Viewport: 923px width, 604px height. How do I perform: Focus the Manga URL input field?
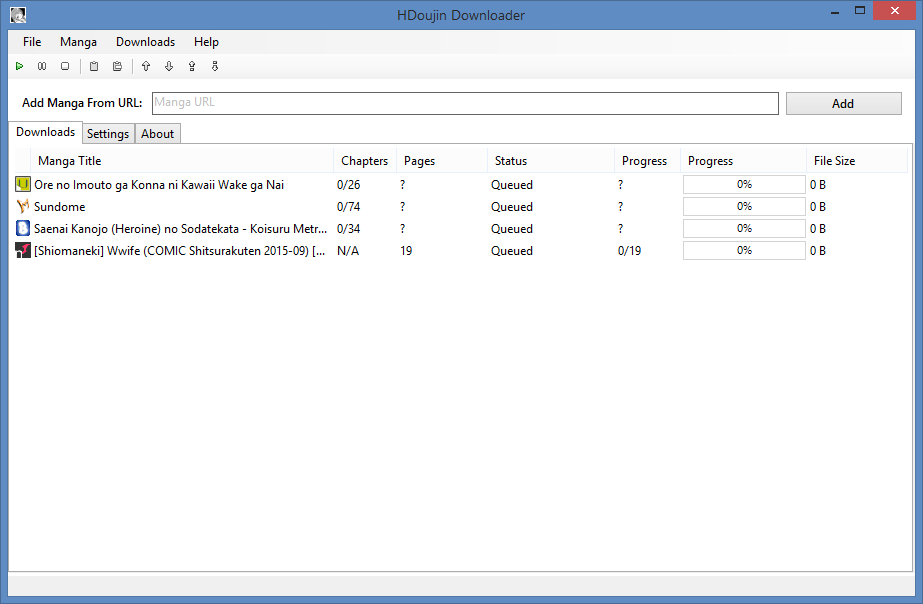(465, 103)
